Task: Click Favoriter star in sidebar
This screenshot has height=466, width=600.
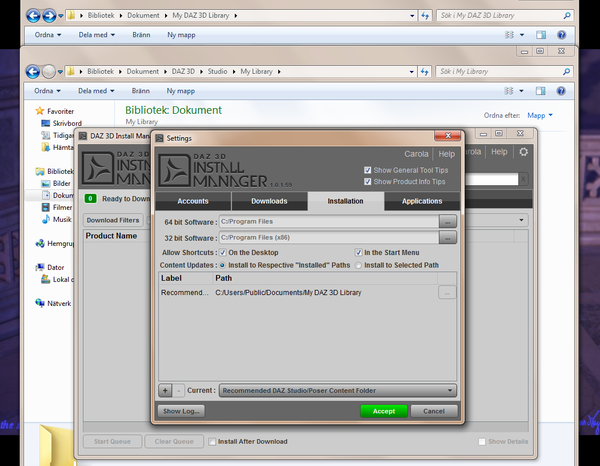Action: (39, 111)
